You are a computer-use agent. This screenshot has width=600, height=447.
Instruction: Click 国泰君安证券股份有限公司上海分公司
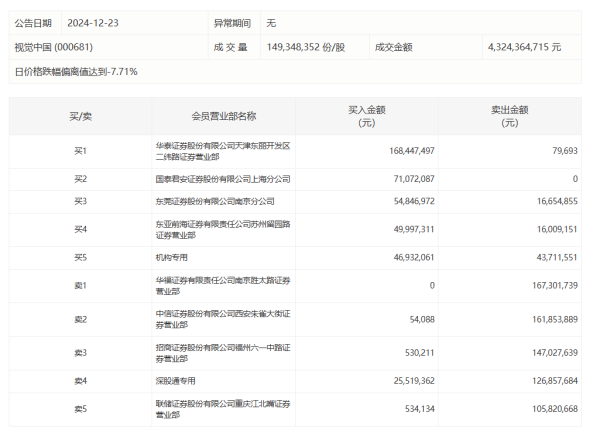[x=223, y=179]
